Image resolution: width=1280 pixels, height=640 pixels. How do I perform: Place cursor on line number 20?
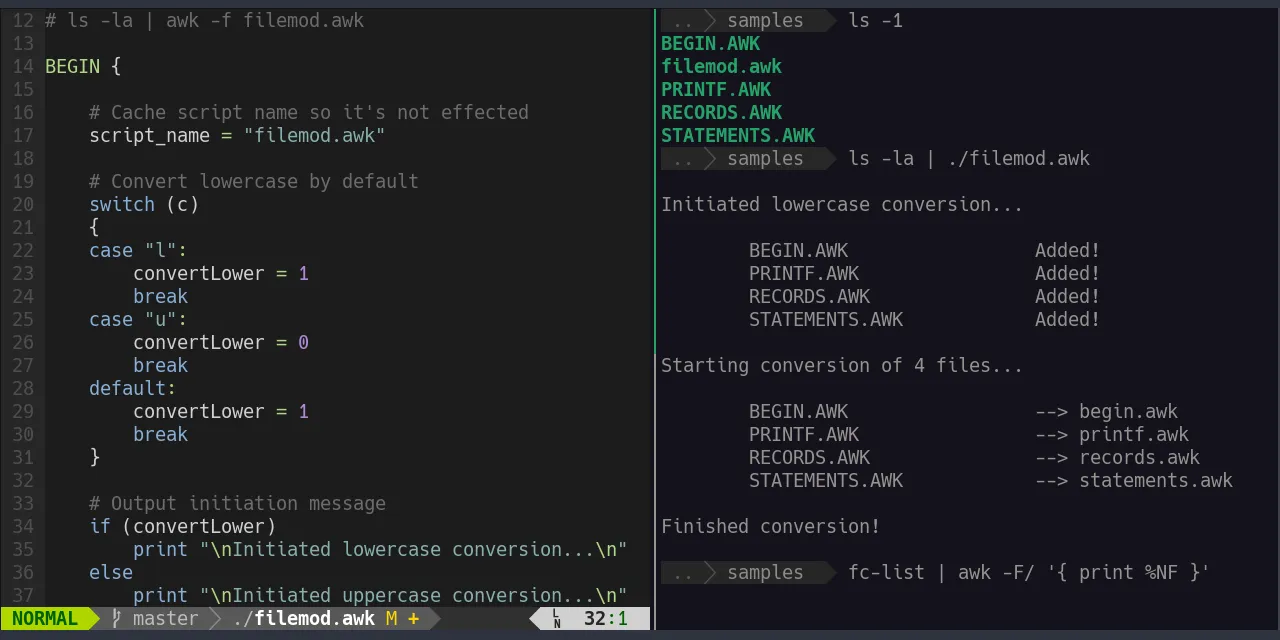point(22,205)
